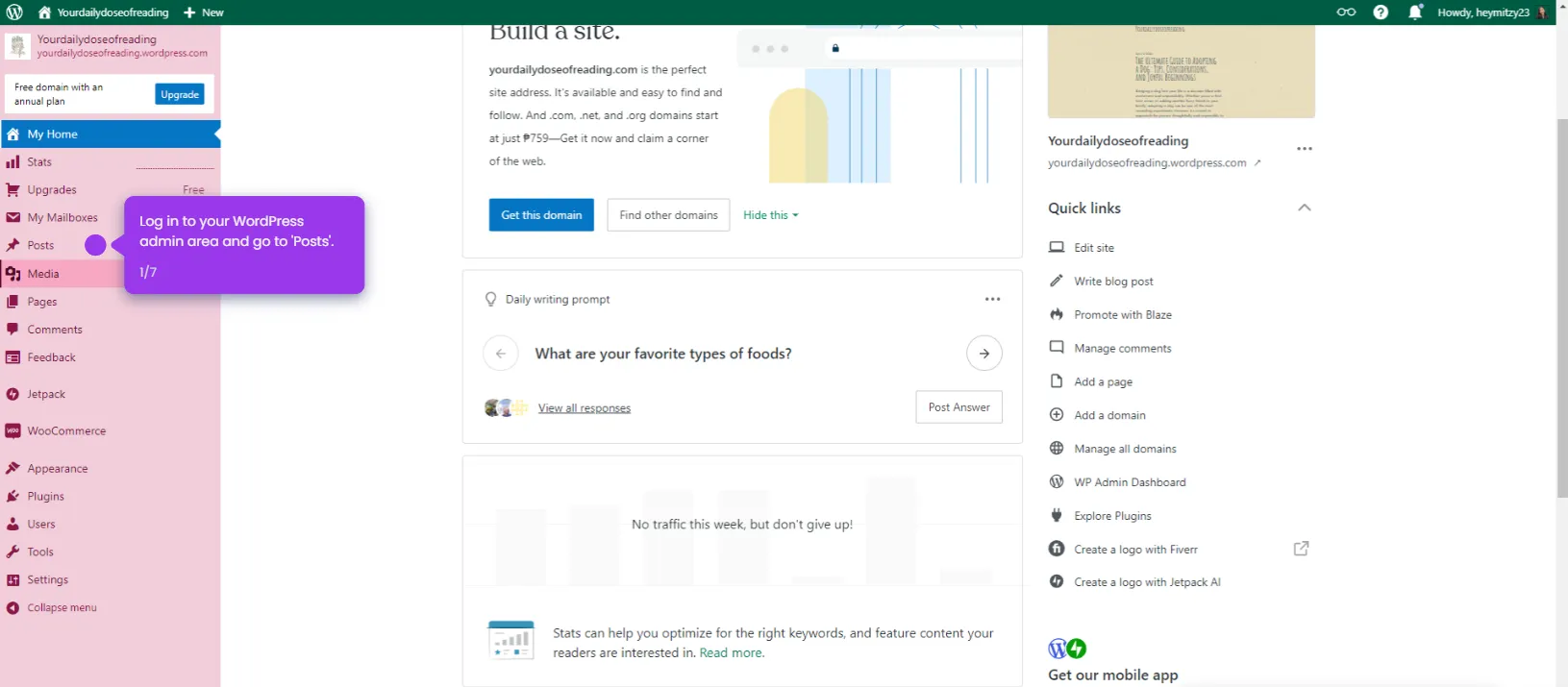The height and width of the screenshot is (687, 1568).
Task: Click the WooCommerce icon in sidebar
Action: coord(12,431)
